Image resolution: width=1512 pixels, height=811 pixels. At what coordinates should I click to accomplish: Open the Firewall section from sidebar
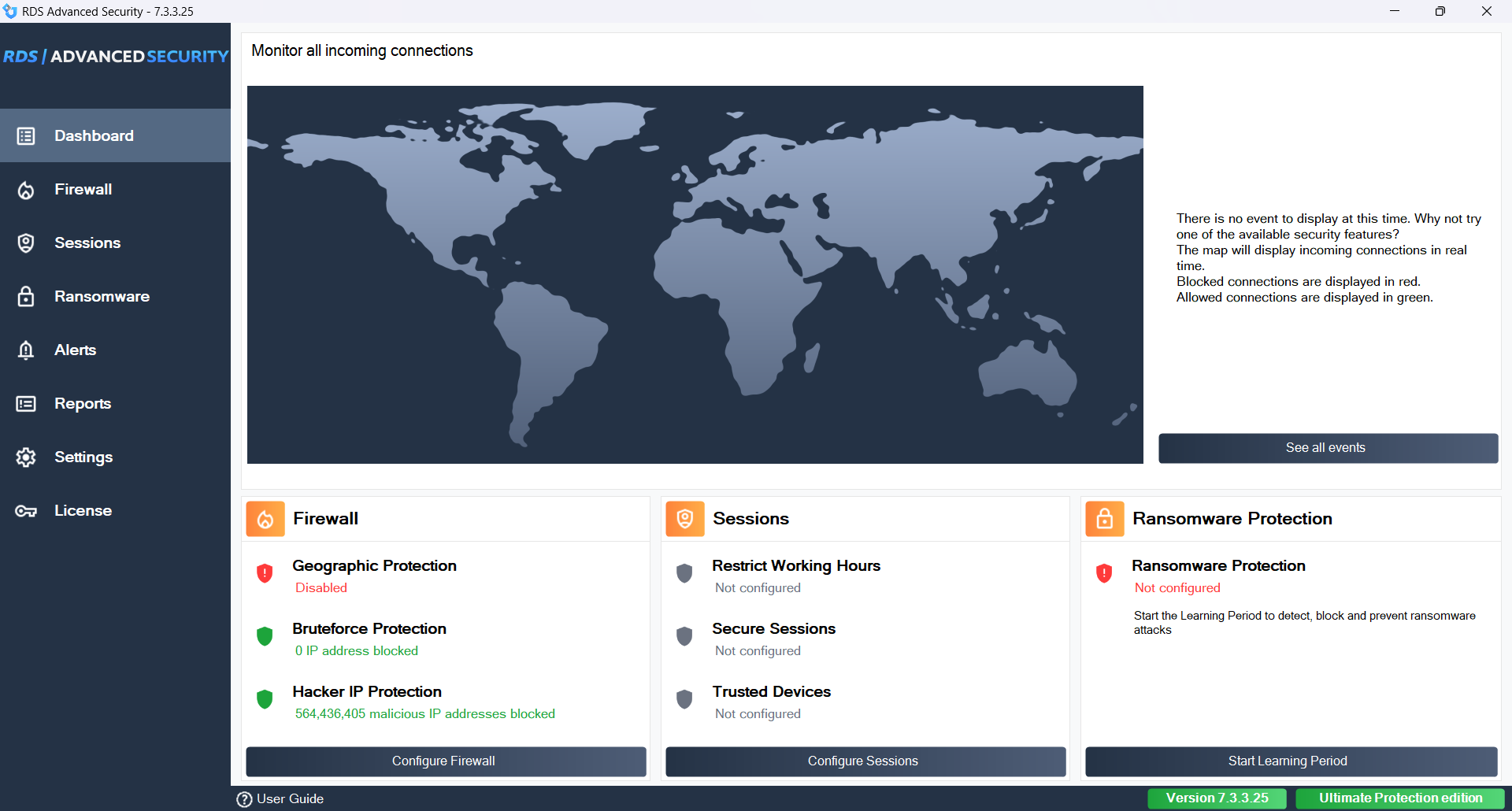tap(115, 190)
